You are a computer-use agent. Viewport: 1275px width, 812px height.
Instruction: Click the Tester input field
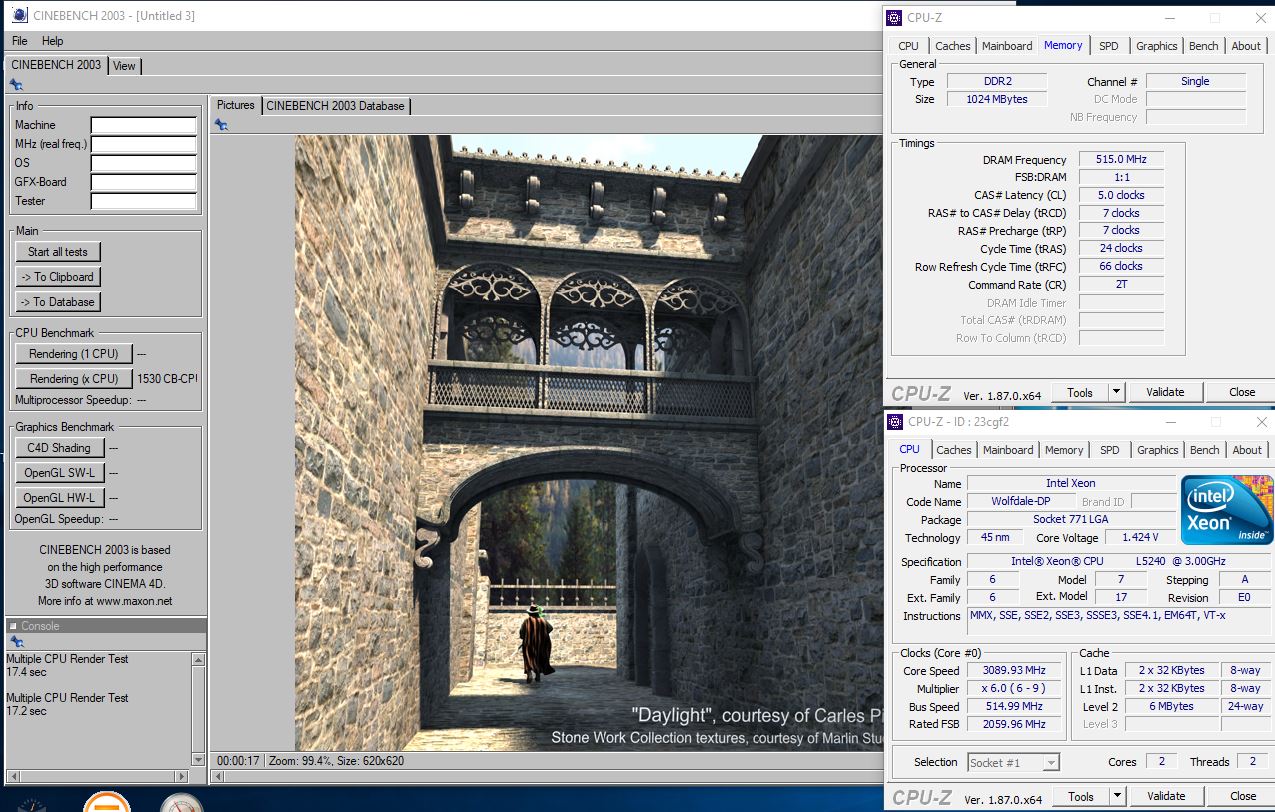point(144,201)
